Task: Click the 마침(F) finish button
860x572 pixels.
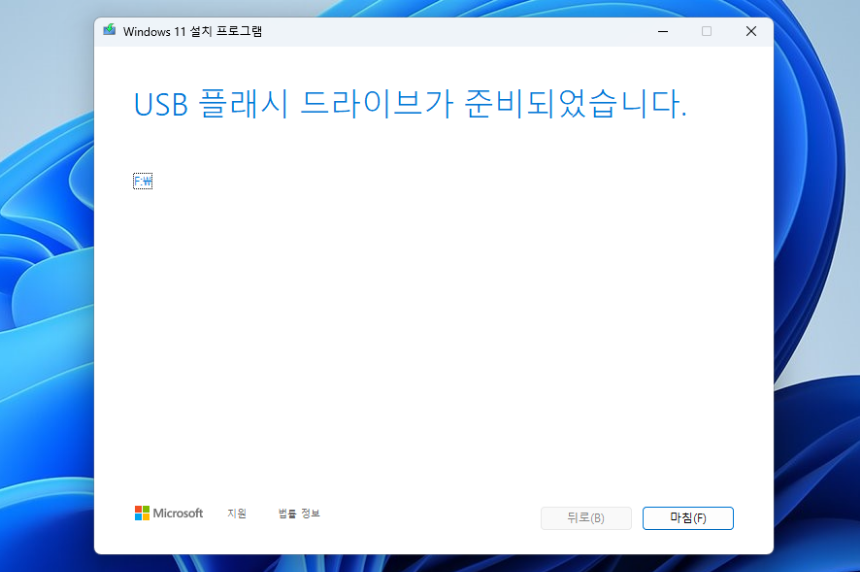Action: (x=688, y=518)
